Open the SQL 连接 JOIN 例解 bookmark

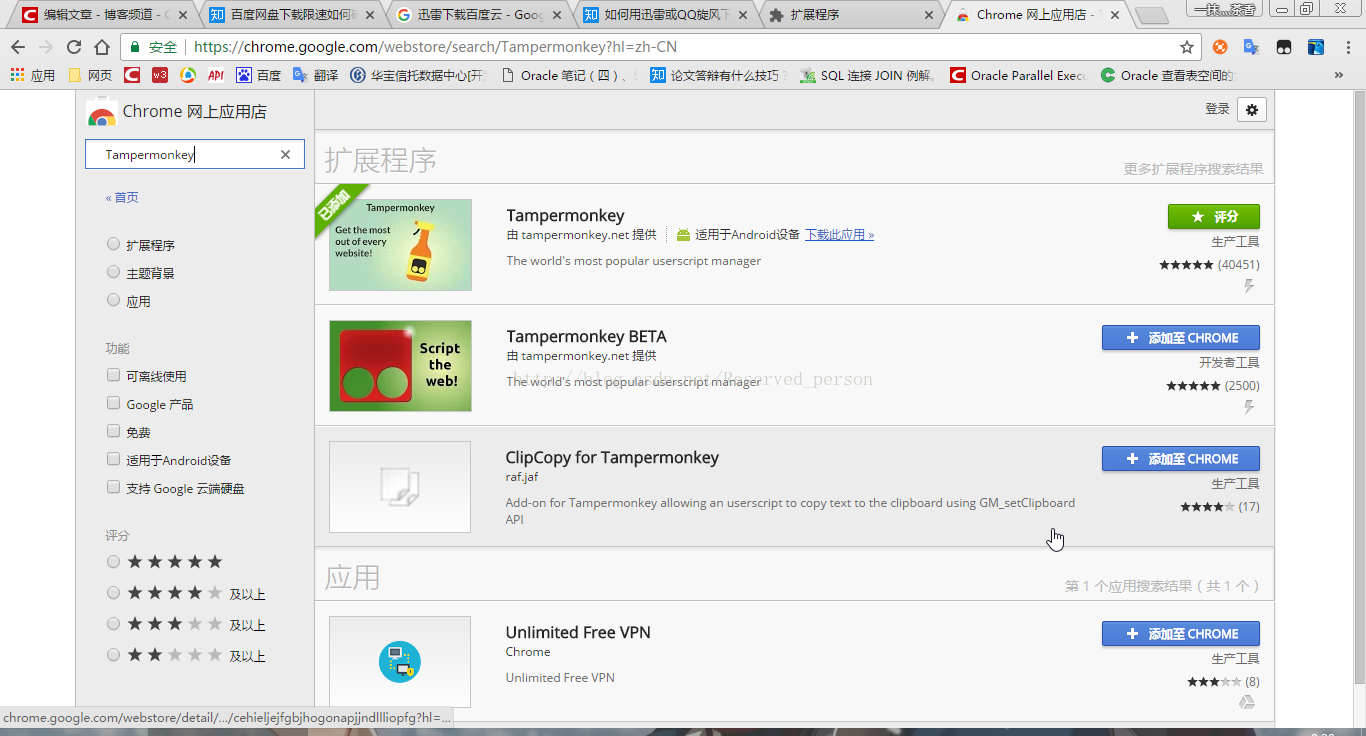click(x=868, y=75)
